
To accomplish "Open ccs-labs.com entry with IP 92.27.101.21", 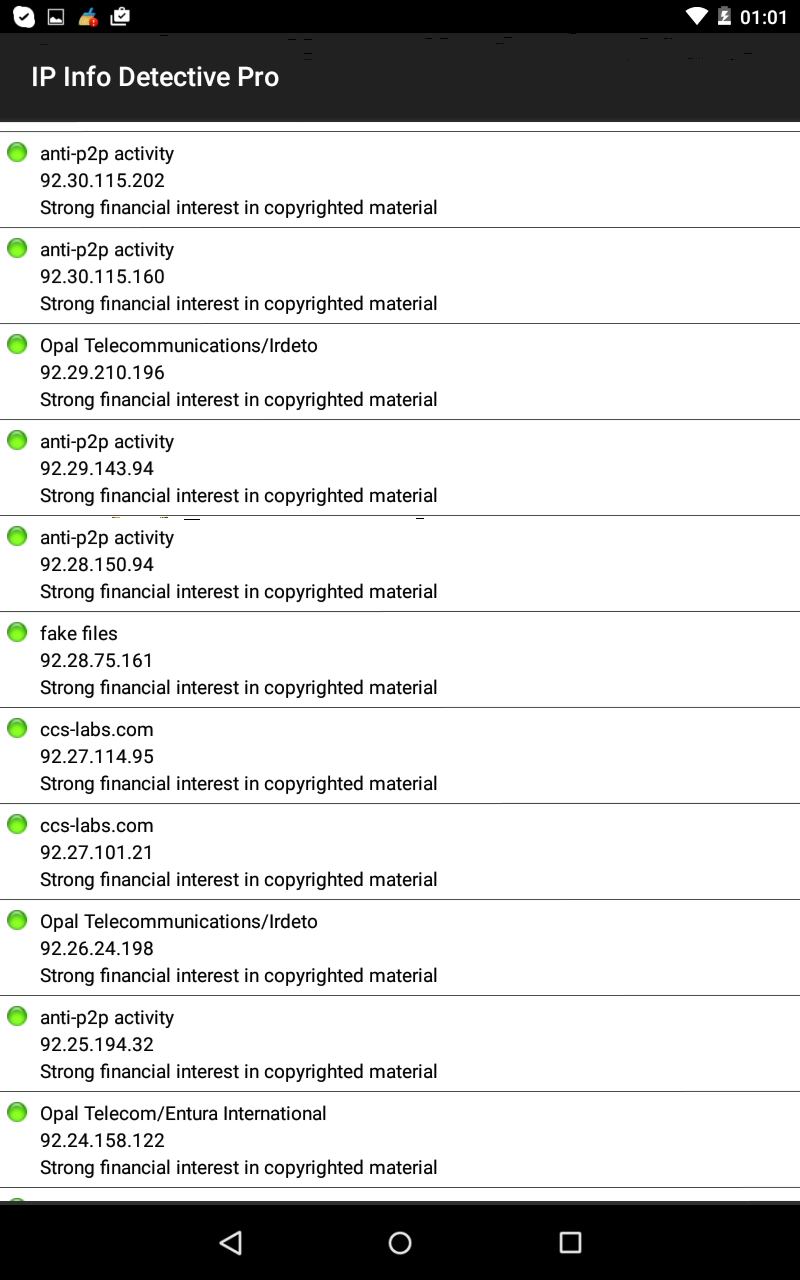I will [x=400, y=852].
